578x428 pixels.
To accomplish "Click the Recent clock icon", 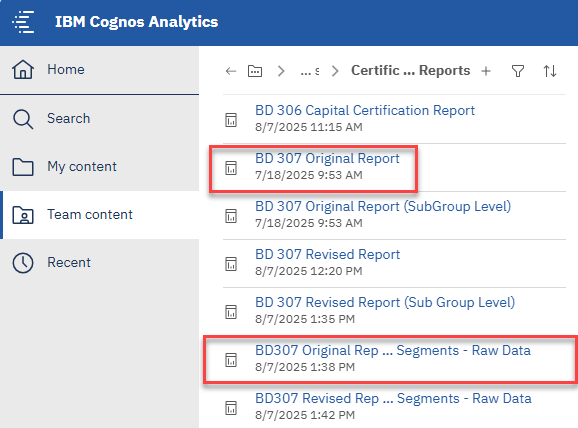I will click(23, 263).
